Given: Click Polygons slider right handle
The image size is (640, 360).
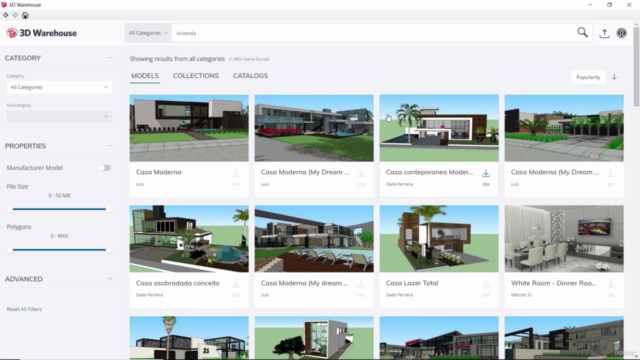Looking at the screenshot, I should [109, 250].
